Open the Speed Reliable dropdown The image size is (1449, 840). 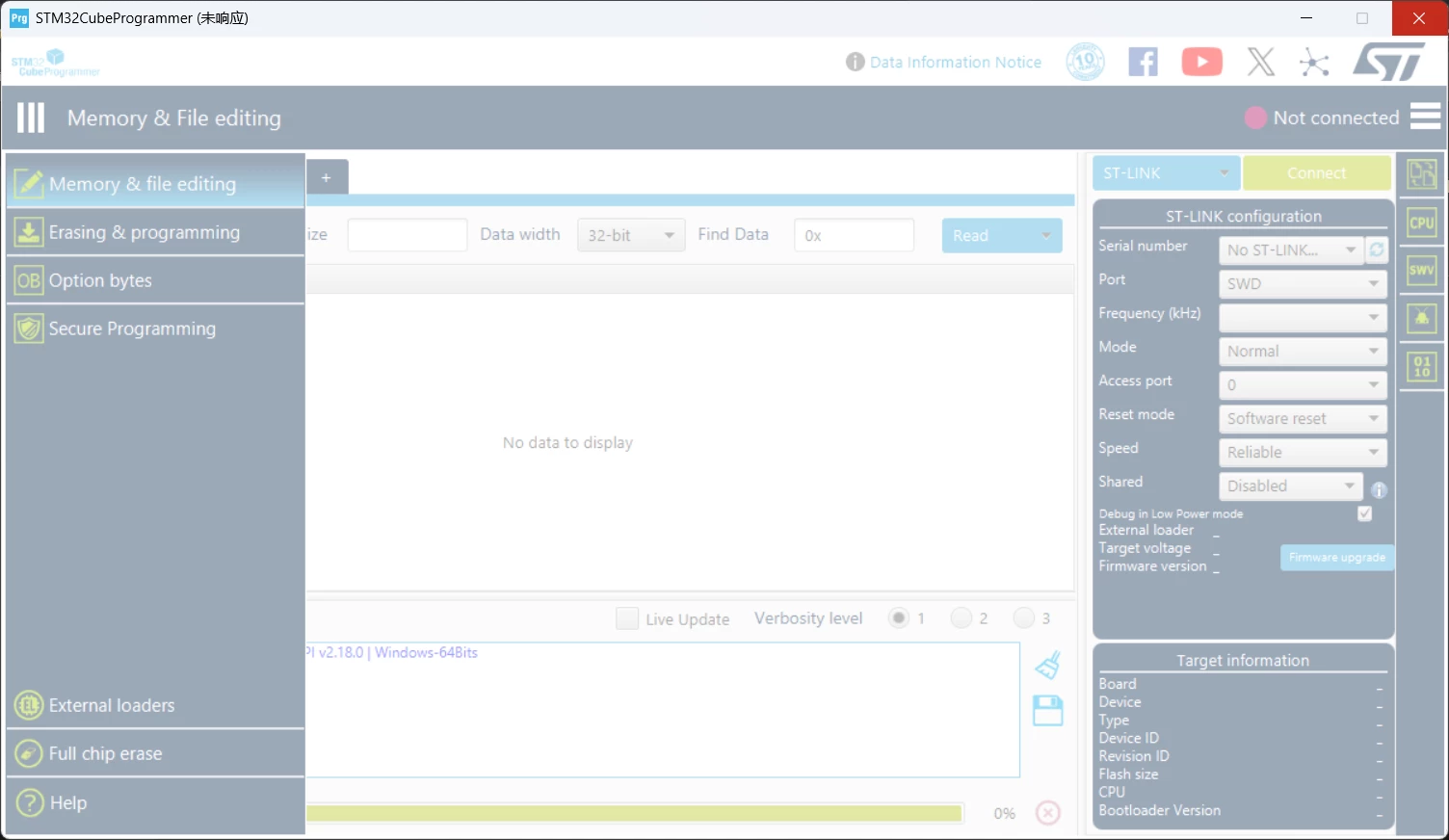tap(1303, 452)
